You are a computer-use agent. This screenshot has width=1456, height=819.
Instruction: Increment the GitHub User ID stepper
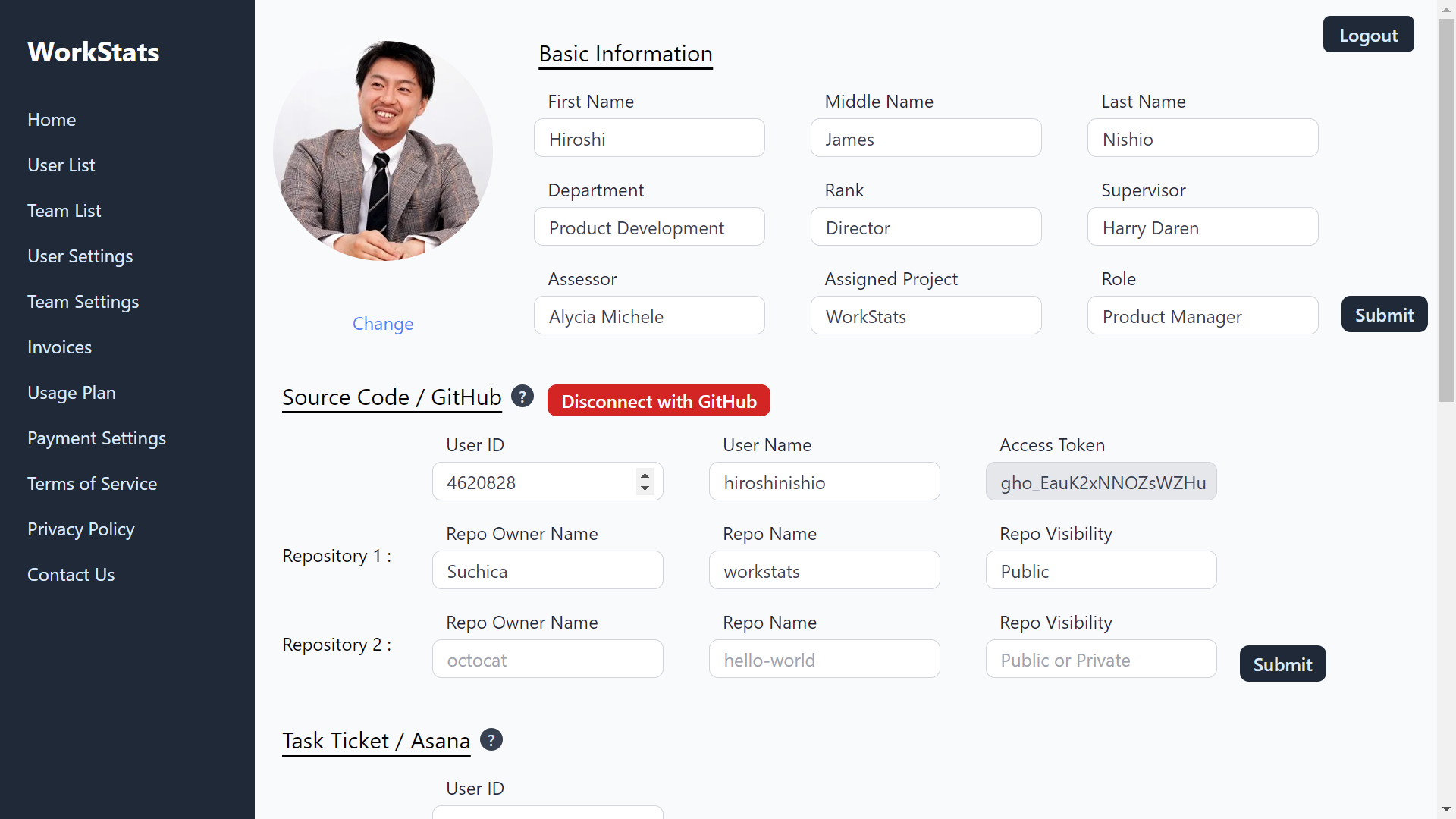click(x=645, y=475)
